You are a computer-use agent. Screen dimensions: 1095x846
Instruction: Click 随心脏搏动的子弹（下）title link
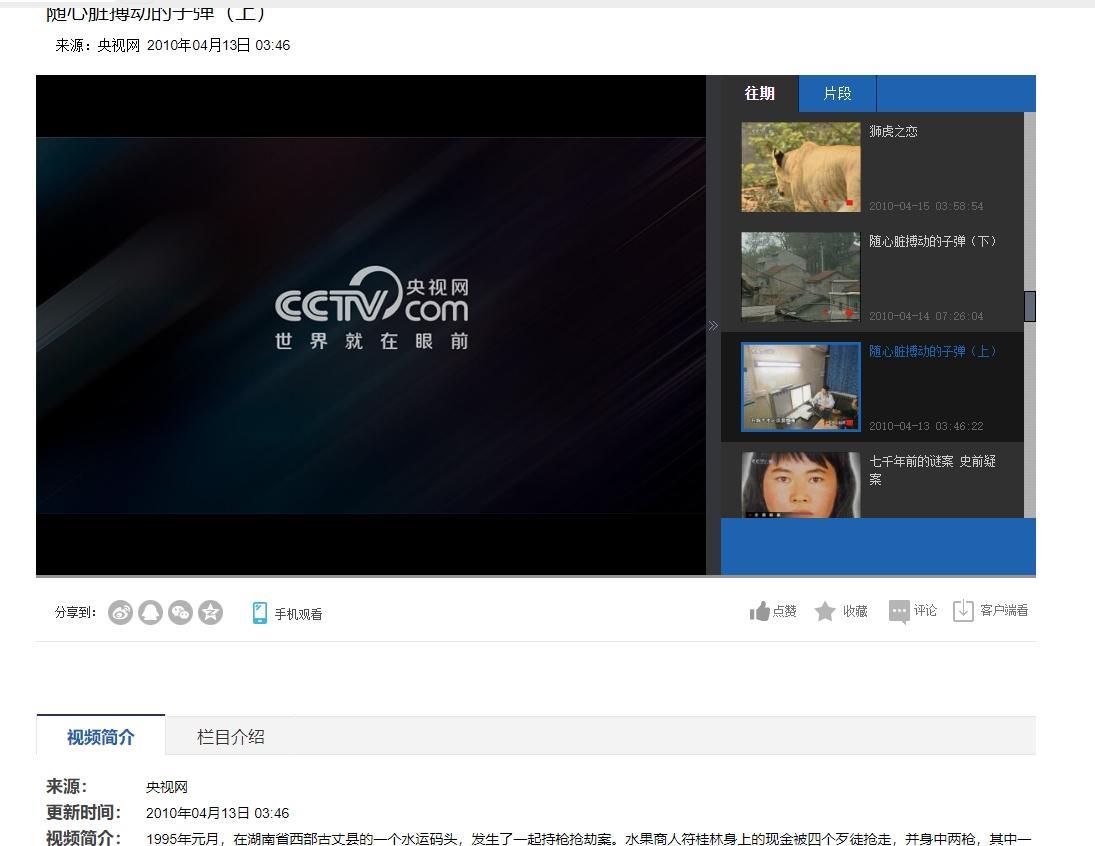(x=933, y=241)
